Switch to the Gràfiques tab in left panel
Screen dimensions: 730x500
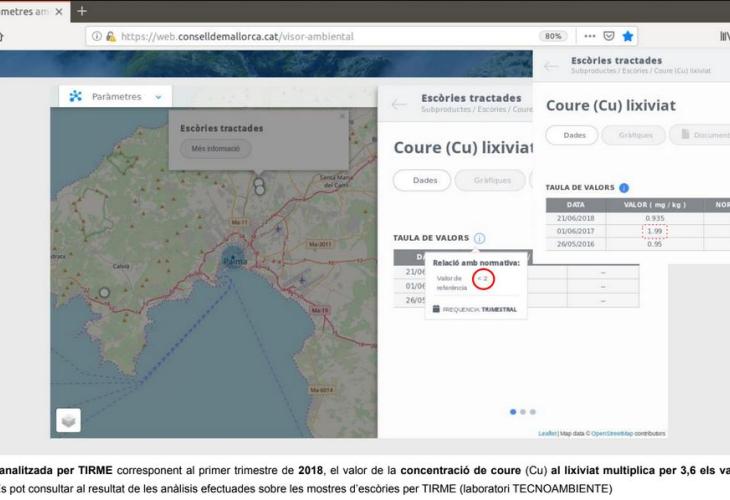click(x=489, y=181)
